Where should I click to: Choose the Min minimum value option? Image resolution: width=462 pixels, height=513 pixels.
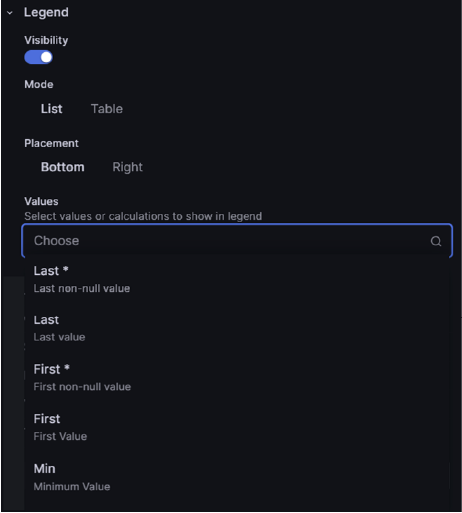(x=236, y=477)
